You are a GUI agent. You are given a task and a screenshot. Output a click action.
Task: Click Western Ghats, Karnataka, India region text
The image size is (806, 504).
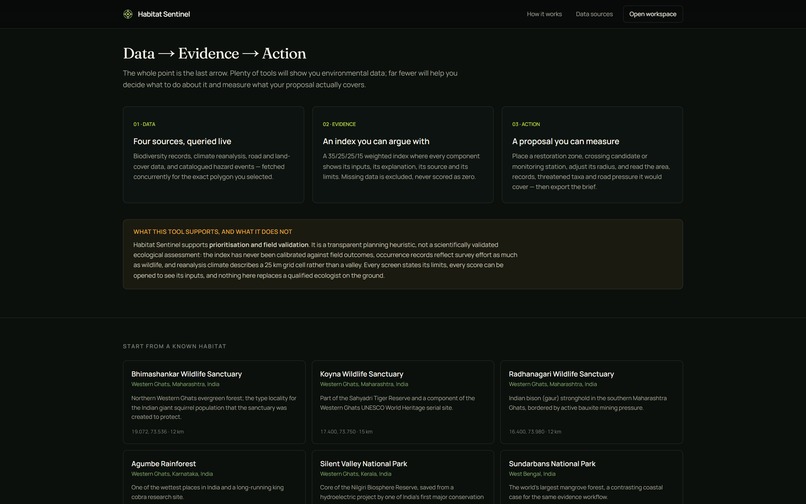(x=172, y=474)
